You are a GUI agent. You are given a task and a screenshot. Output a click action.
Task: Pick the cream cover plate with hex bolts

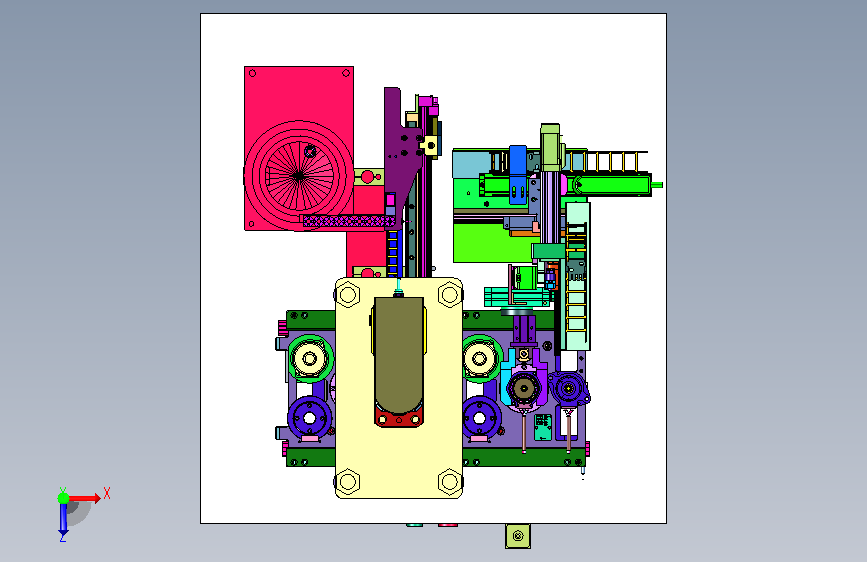click(x=399, y=388)
